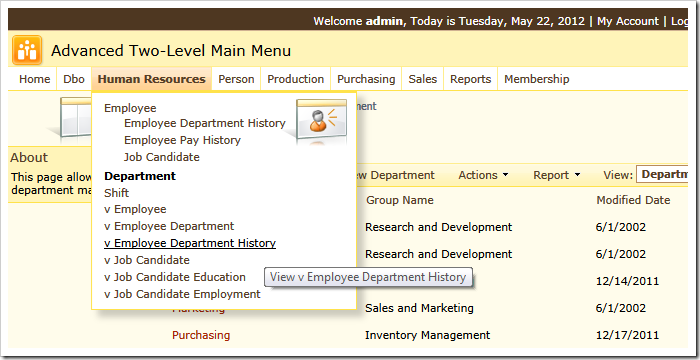Screen dimensions: 700x360
Task: Open the Dbo menu tab
Action: point(74,79)
